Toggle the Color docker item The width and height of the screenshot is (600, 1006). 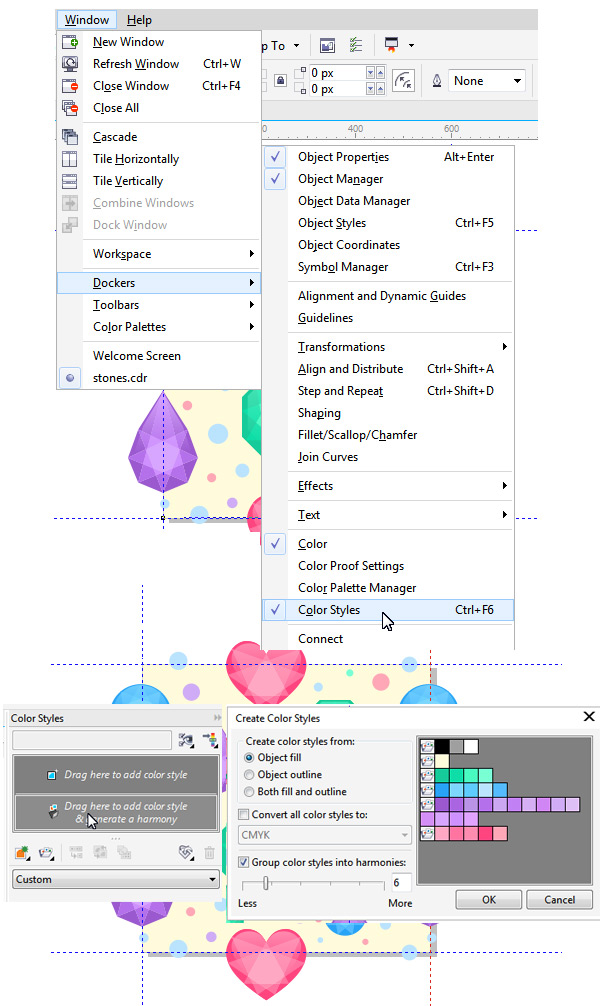point(388,544)
